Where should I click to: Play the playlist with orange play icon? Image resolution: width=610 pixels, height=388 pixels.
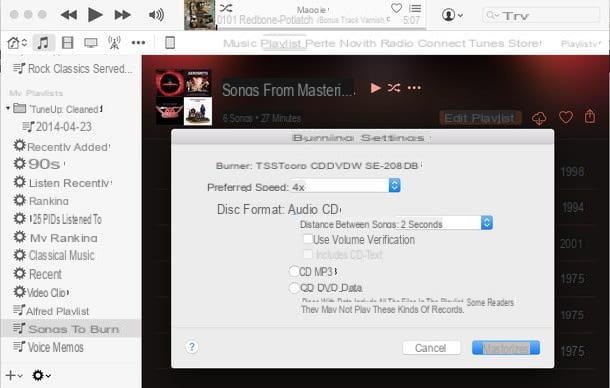[x=376, y=88]
